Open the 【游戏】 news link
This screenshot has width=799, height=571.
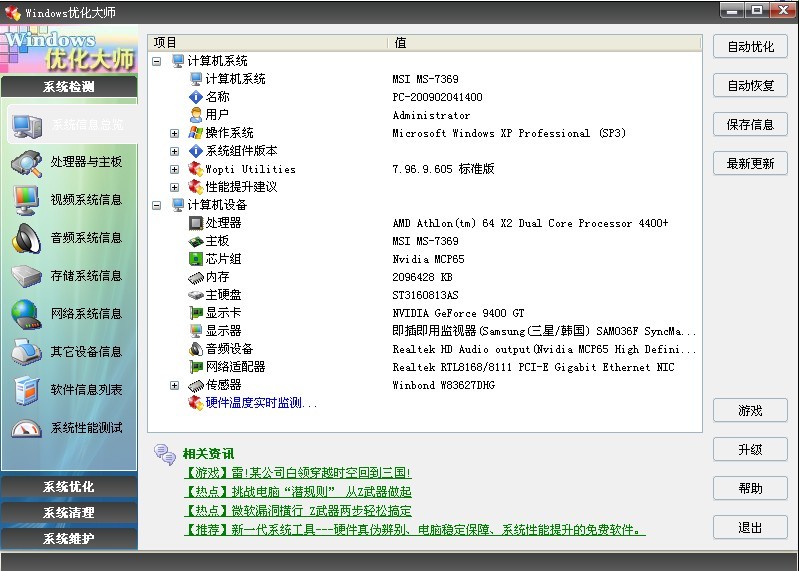point(297,473)
